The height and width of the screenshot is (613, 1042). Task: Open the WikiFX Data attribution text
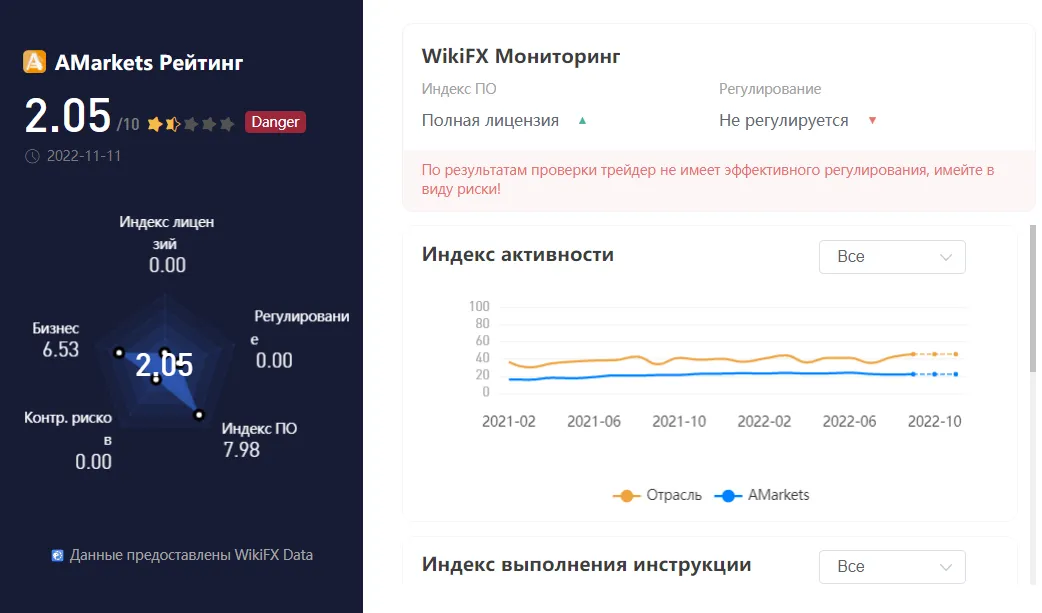point(191,554)
